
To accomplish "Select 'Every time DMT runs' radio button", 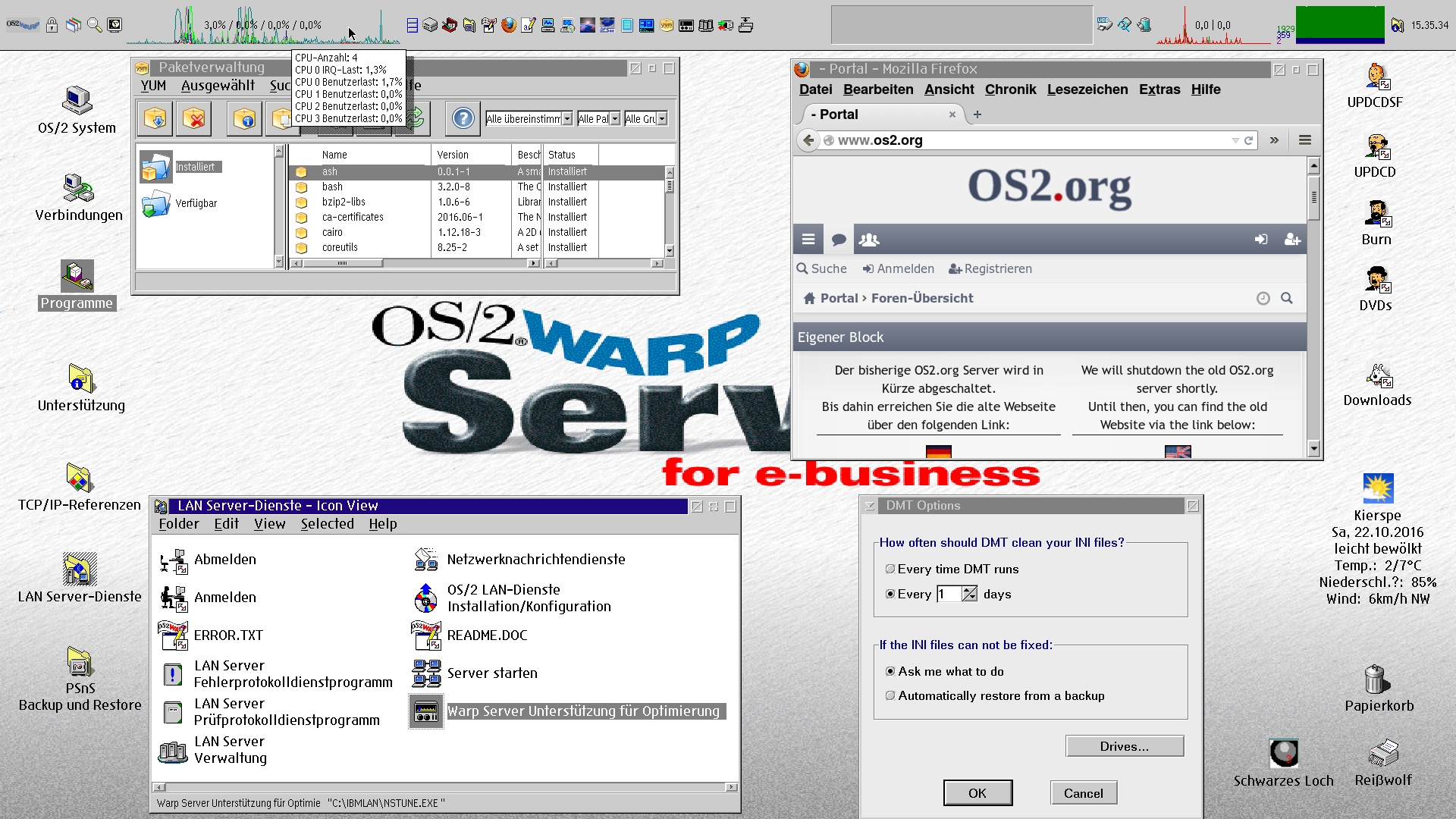I will click(890, 569).
